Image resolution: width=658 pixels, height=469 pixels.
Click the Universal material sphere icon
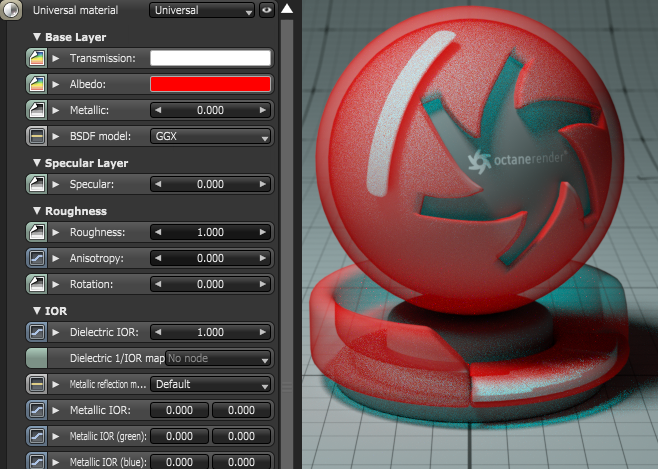click(10, 10)
